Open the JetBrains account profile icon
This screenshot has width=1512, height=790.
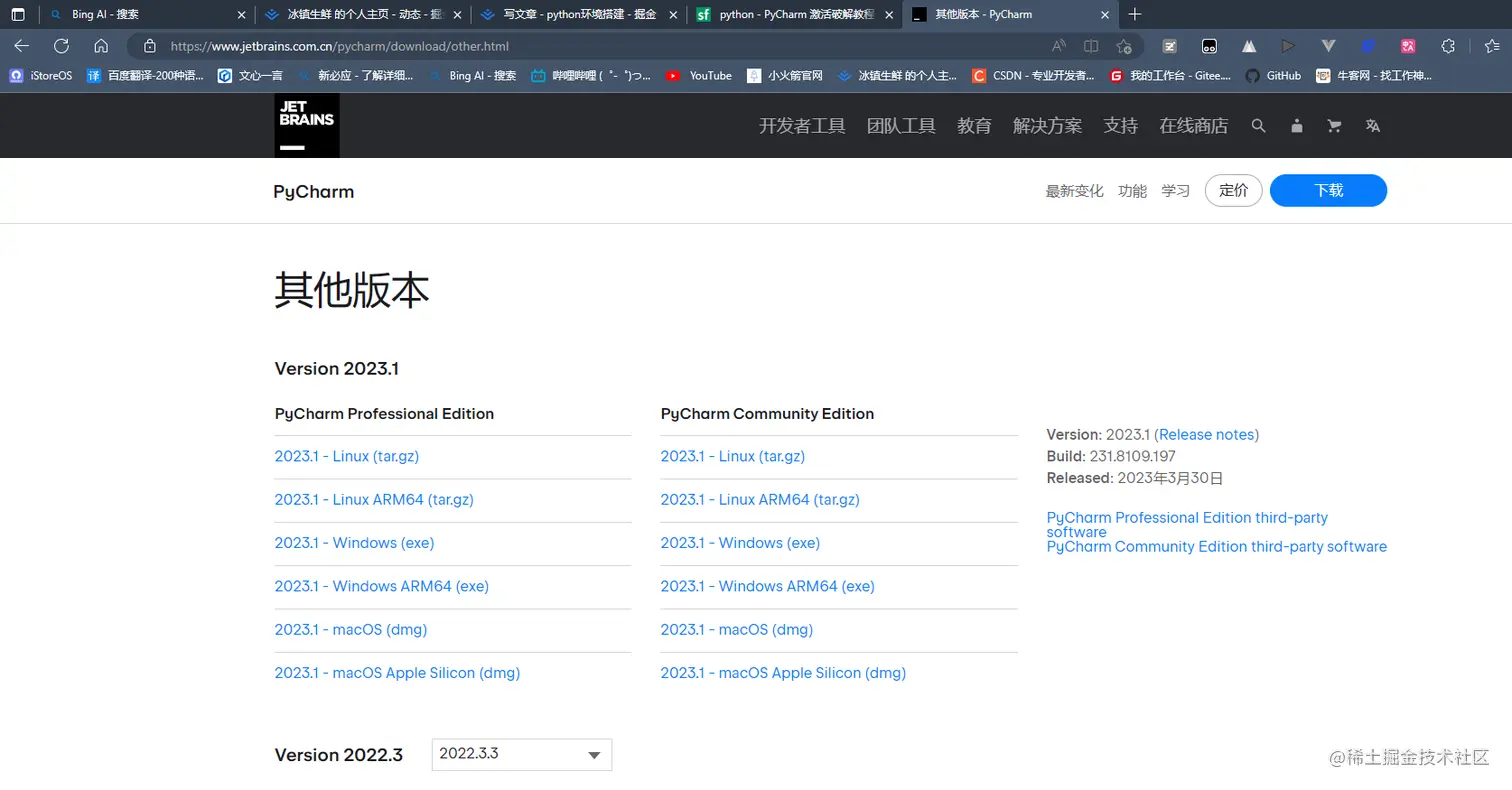coord(1297,126)
